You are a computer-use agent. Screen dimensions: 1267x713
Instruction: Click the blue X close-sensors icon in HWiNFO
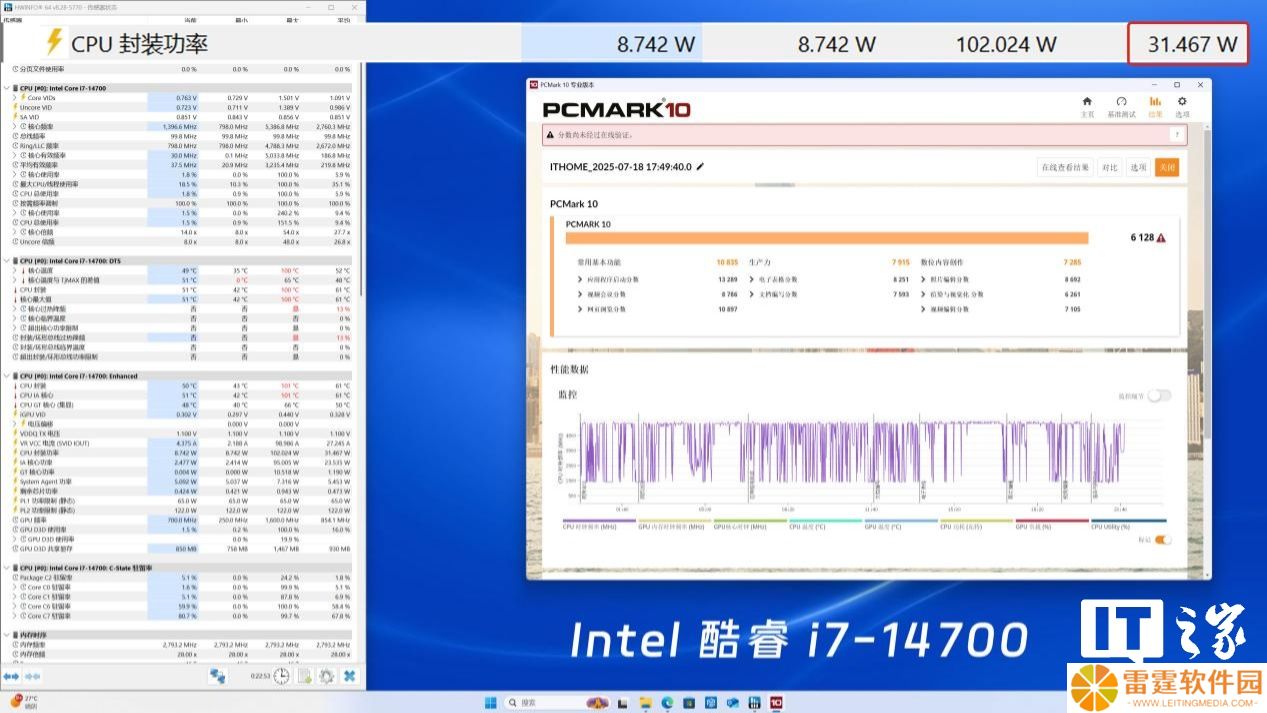coord(349,676)
